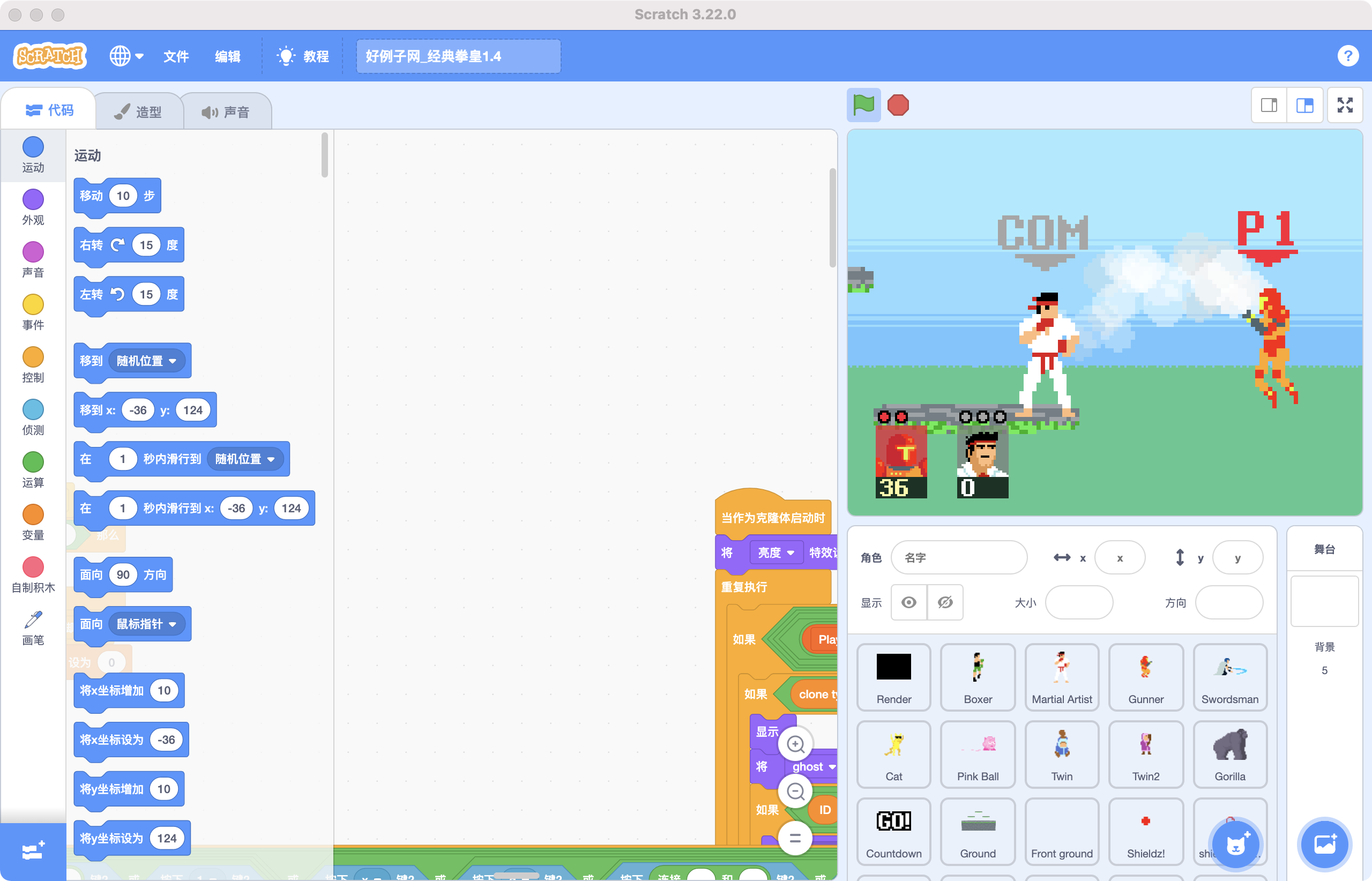
Task: Select the Pink Ball sprite
Action: pos(978,755)
